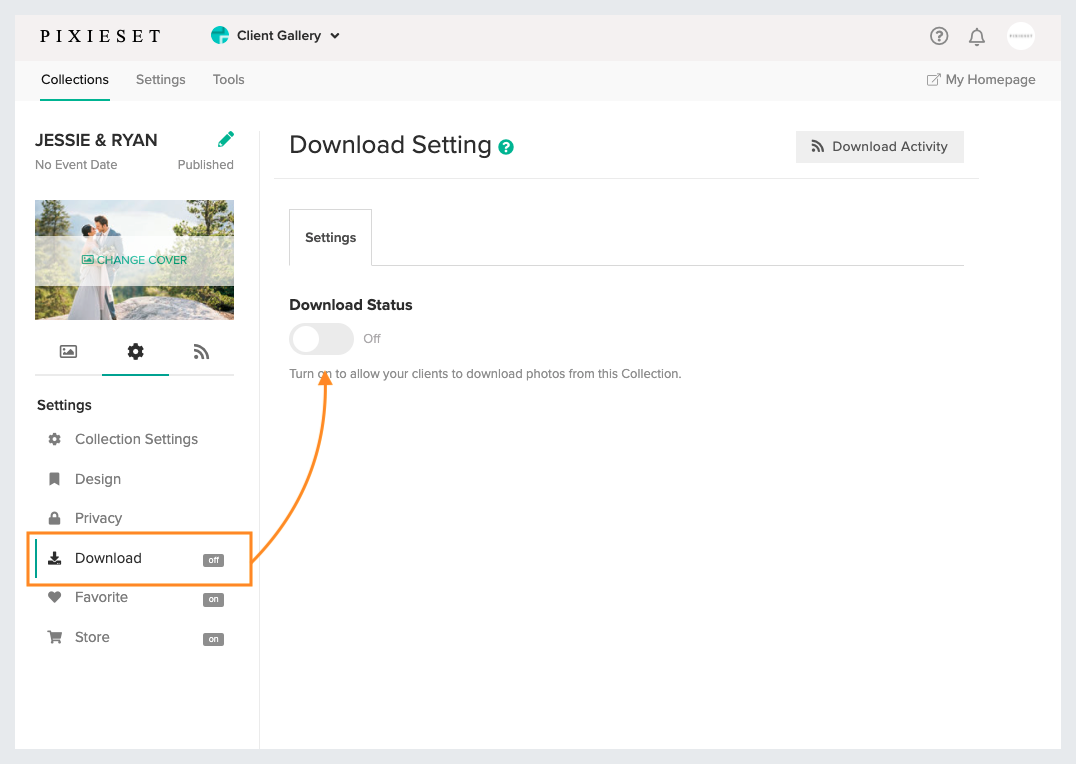Open My Homepage link
The width and height of the screenshot is (1076, 764).
(981, 80)
